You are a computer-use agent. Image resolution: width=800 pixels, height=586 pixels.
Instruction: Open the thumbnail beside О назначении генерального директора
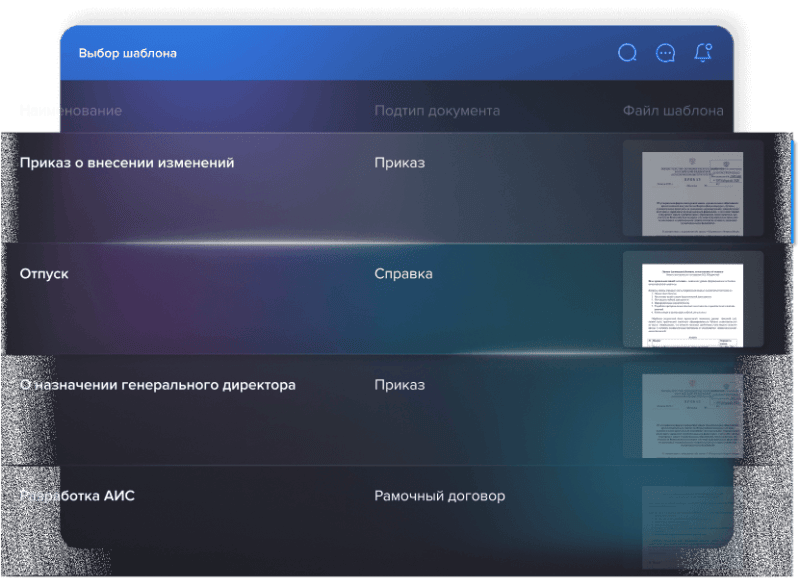tap(692, 413)
